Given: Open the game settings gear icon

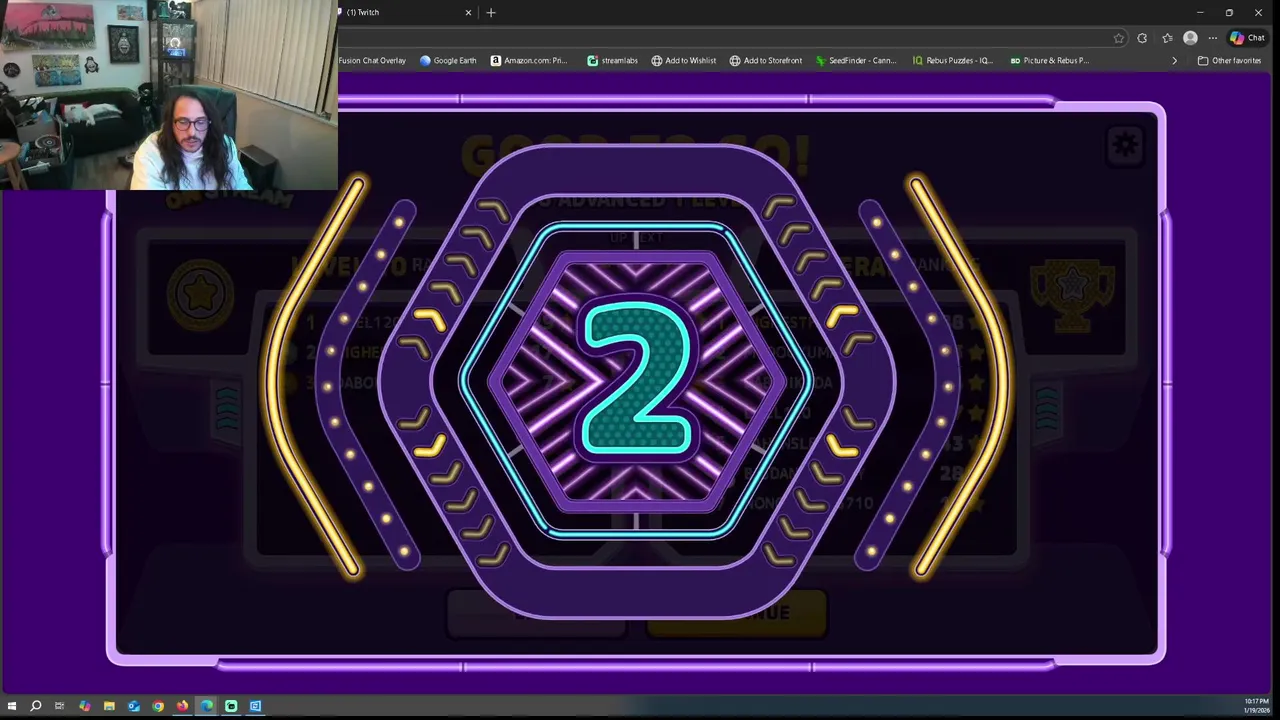Looking at the screenshot, I should pos(1125,146).
